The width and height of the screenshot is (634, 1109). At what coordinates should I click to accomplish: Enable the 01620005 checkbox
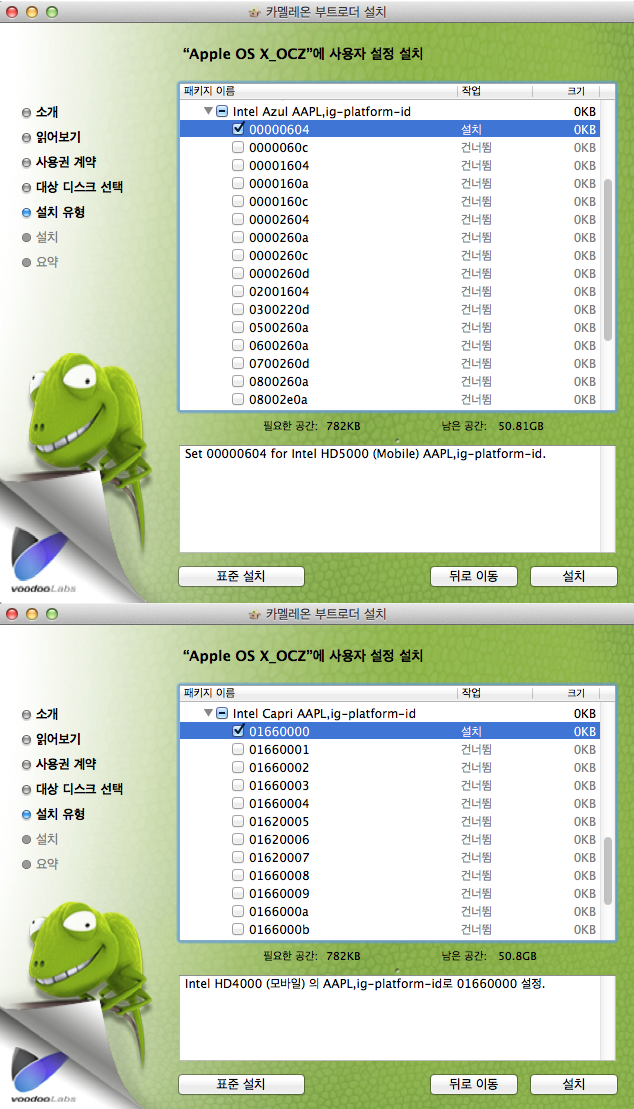(x=238, y=821)
